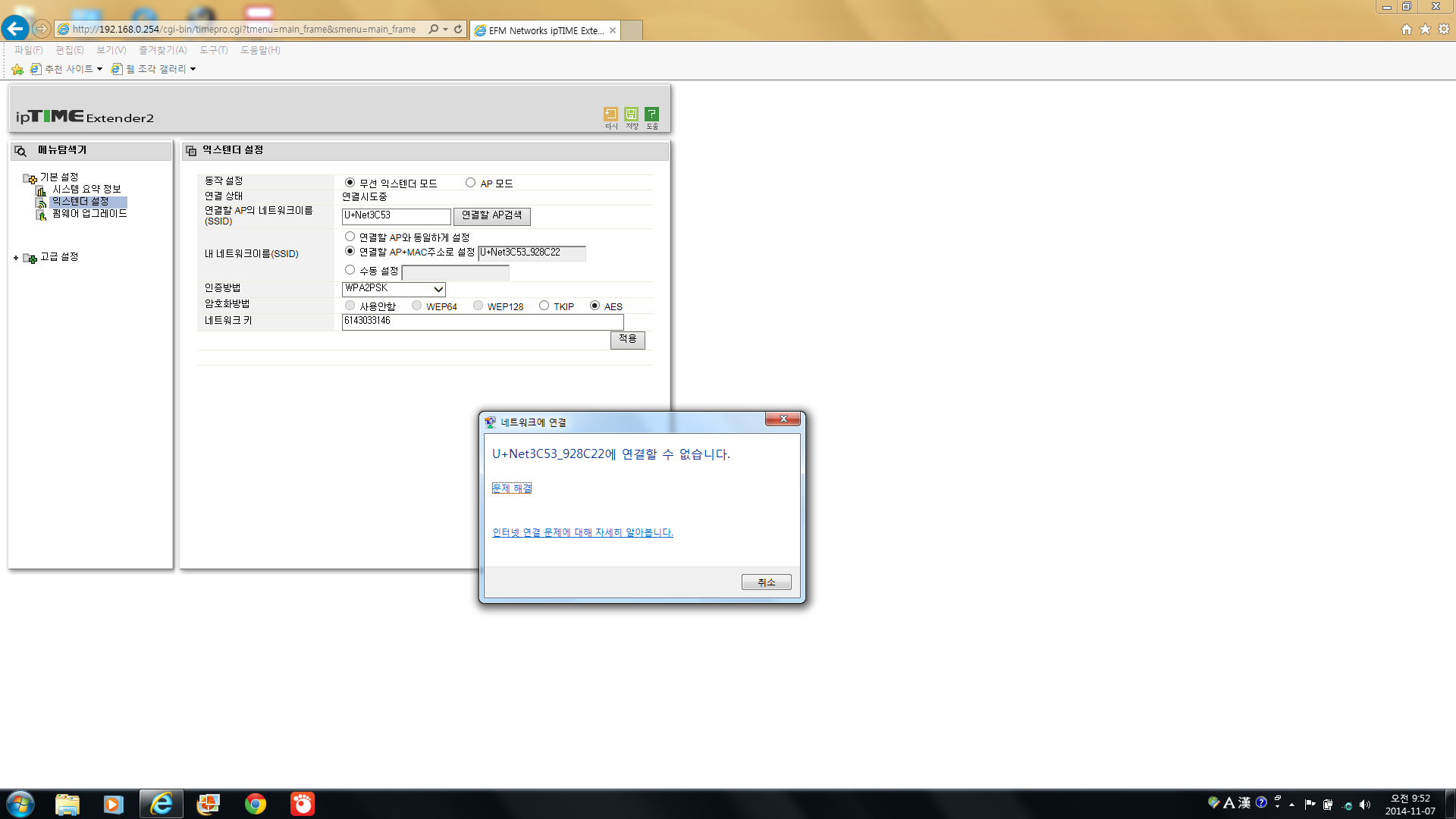Open the browser home icon
The image size is (1456, 819).
click(x=1407, y=29)
